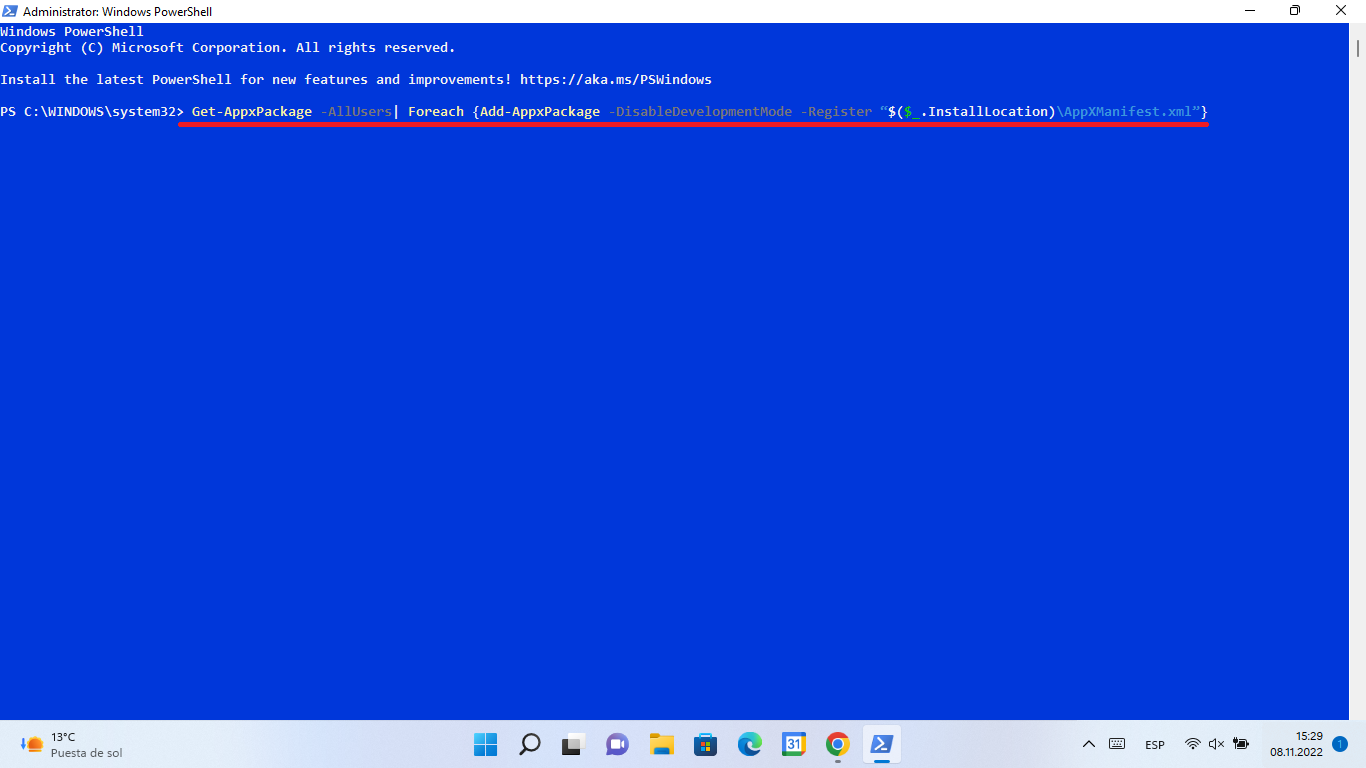Image resolution: width=1366 pixels, height=768 pixels.
Task: Minimize the PowerShell window
Action: coord(1249,11)
